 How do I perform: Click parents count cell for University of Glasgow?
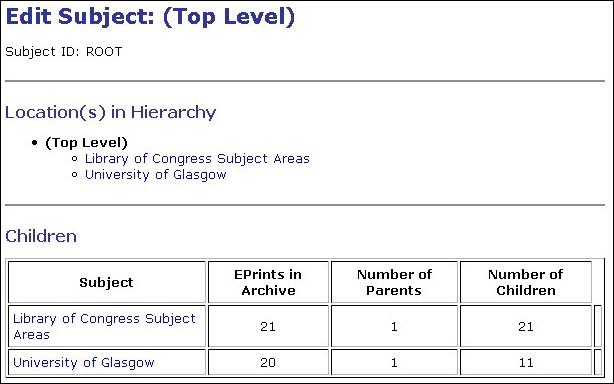[394, 362]
